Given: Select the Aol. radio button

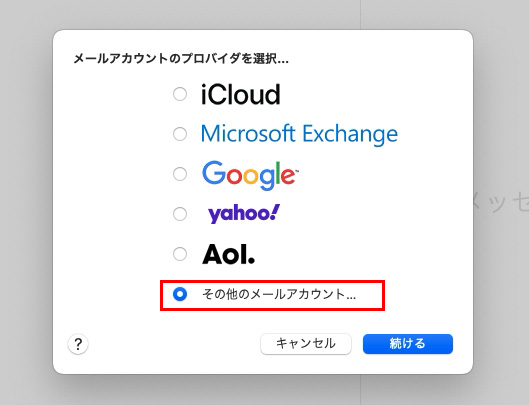Looking at the screenshot, I should click(x=180, y=254).
